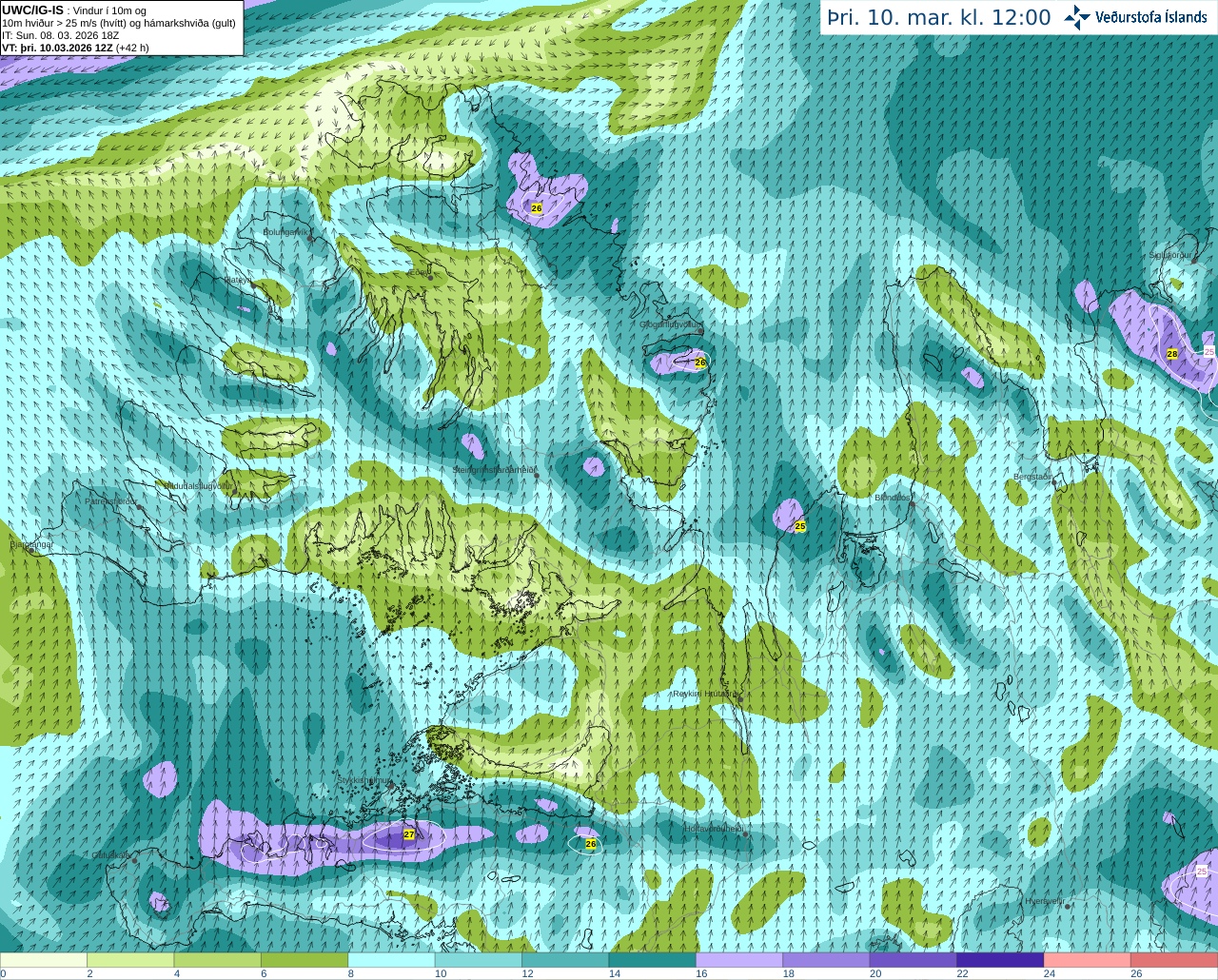Click the Blönduós station label

pyautogui.click(x=893, y=498)
